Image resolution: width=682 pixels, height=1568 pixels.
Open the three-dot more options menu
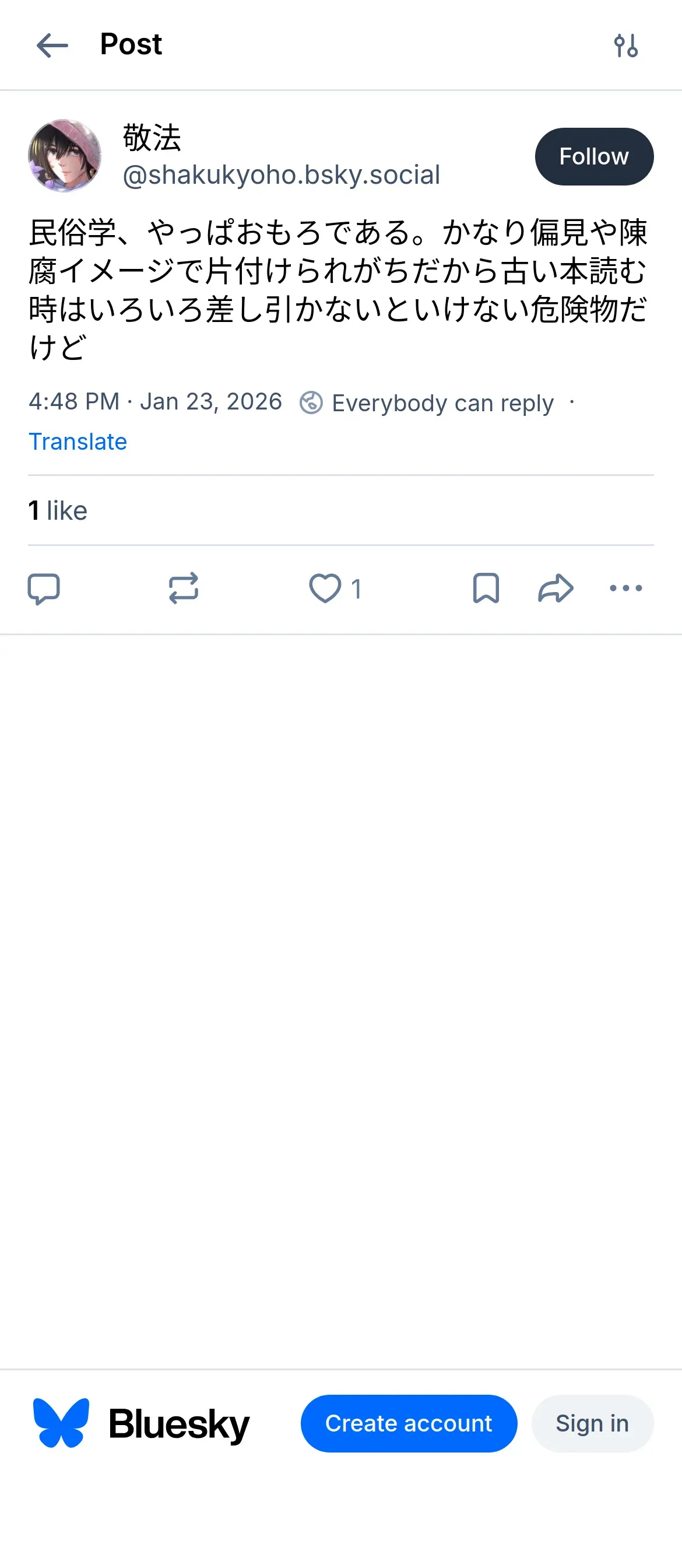point(625,588)
